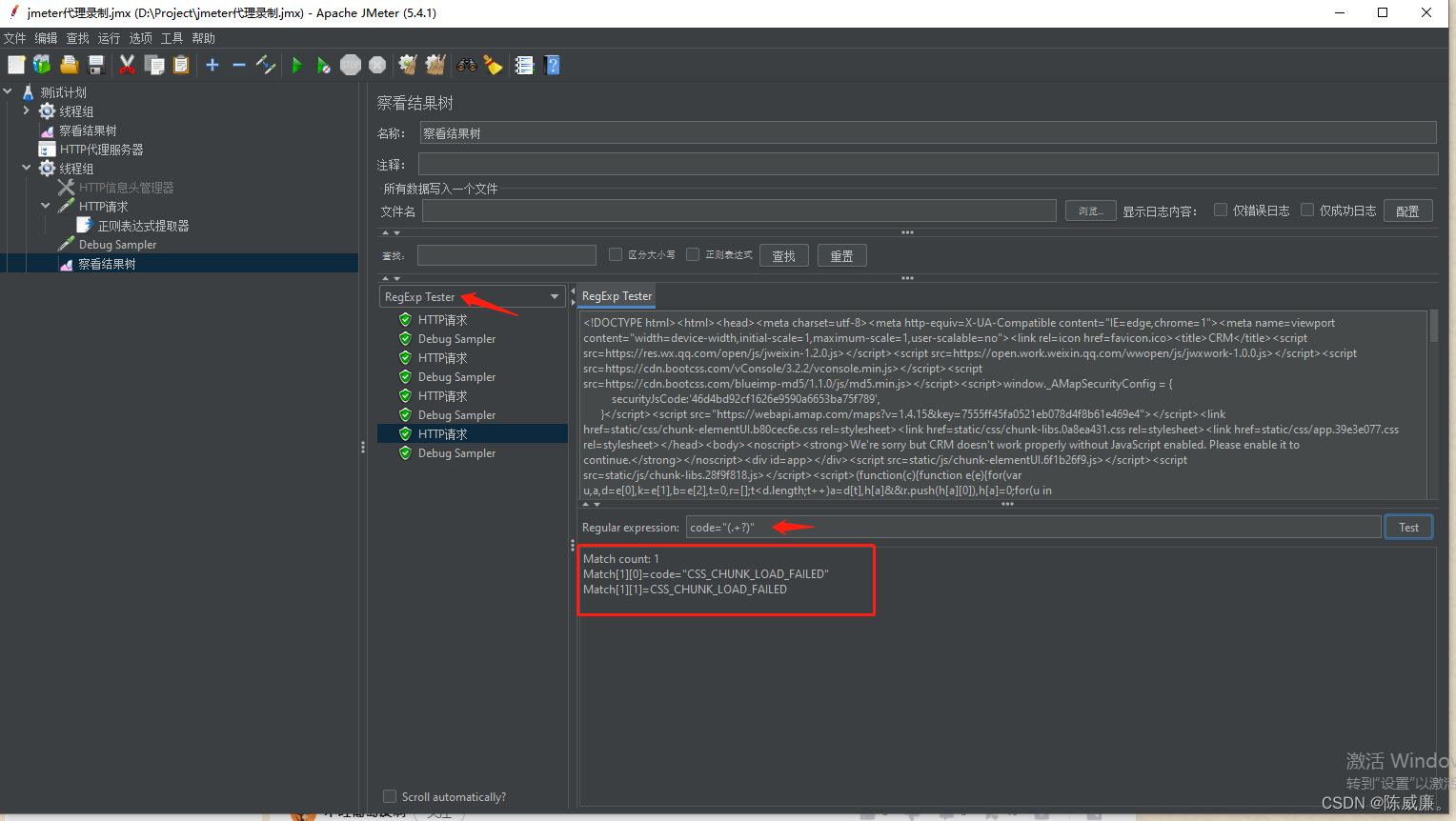Collapse the HTTP请求 tree node
Screen dimensions: 1456x821
coord(46,207)
